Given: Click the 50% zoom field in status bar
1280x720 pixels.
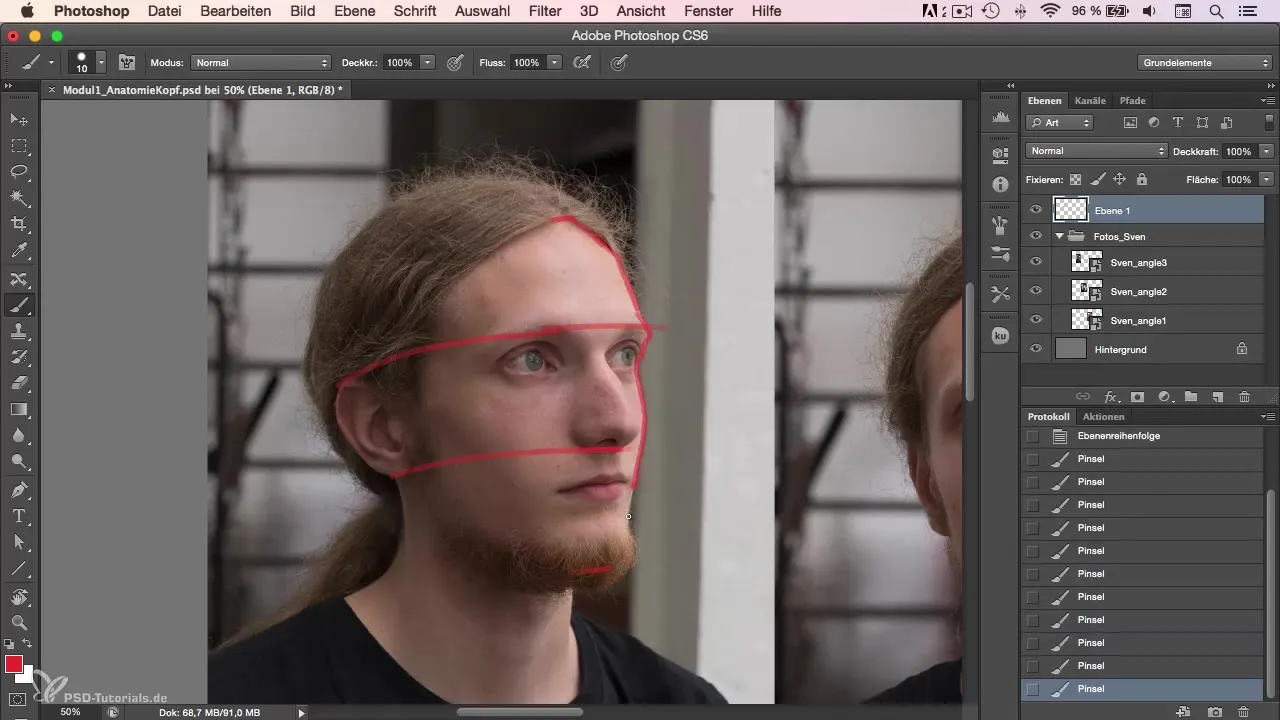Looking at the screenshot, I should pos(70,712).
